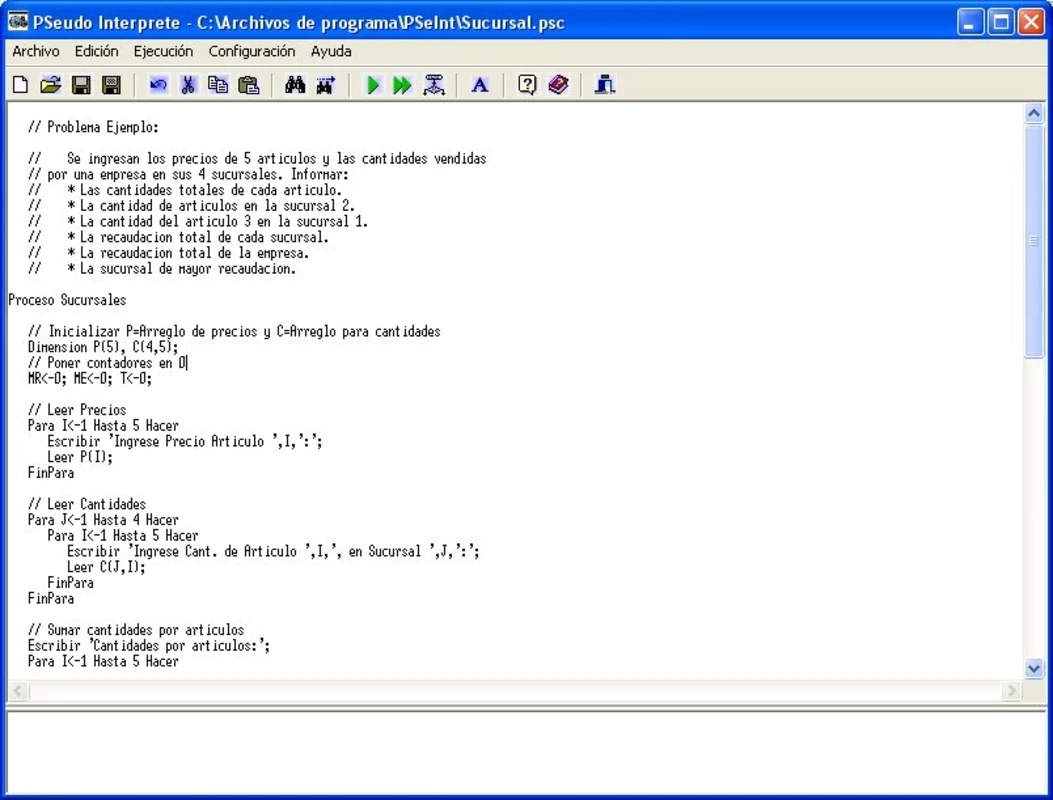Screen dimensions: 1053x800
Task: Paste from the clipboard icon
Action: pyautogui.click(x=249, y=86)
